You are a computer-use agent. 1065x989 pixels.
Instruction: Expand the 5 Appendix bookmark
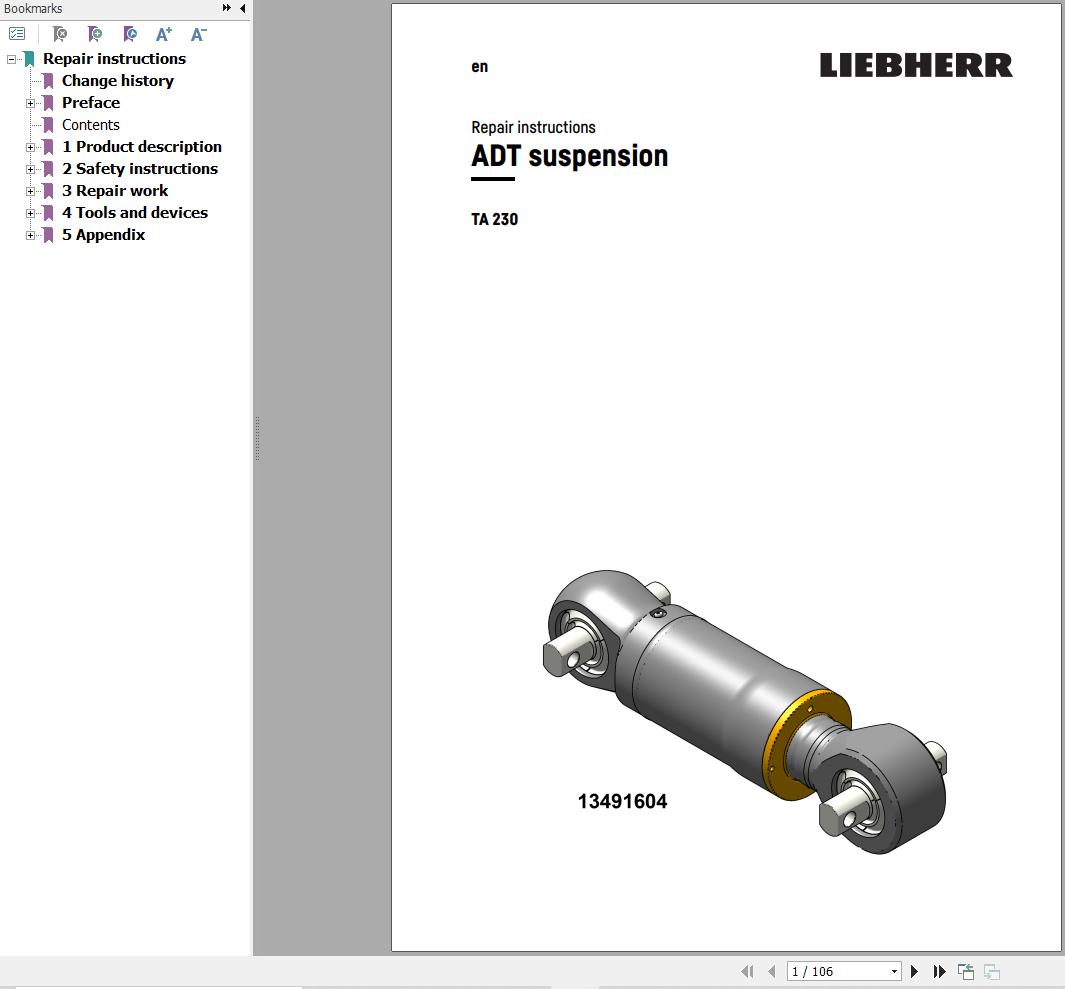(x=30, y=236)
